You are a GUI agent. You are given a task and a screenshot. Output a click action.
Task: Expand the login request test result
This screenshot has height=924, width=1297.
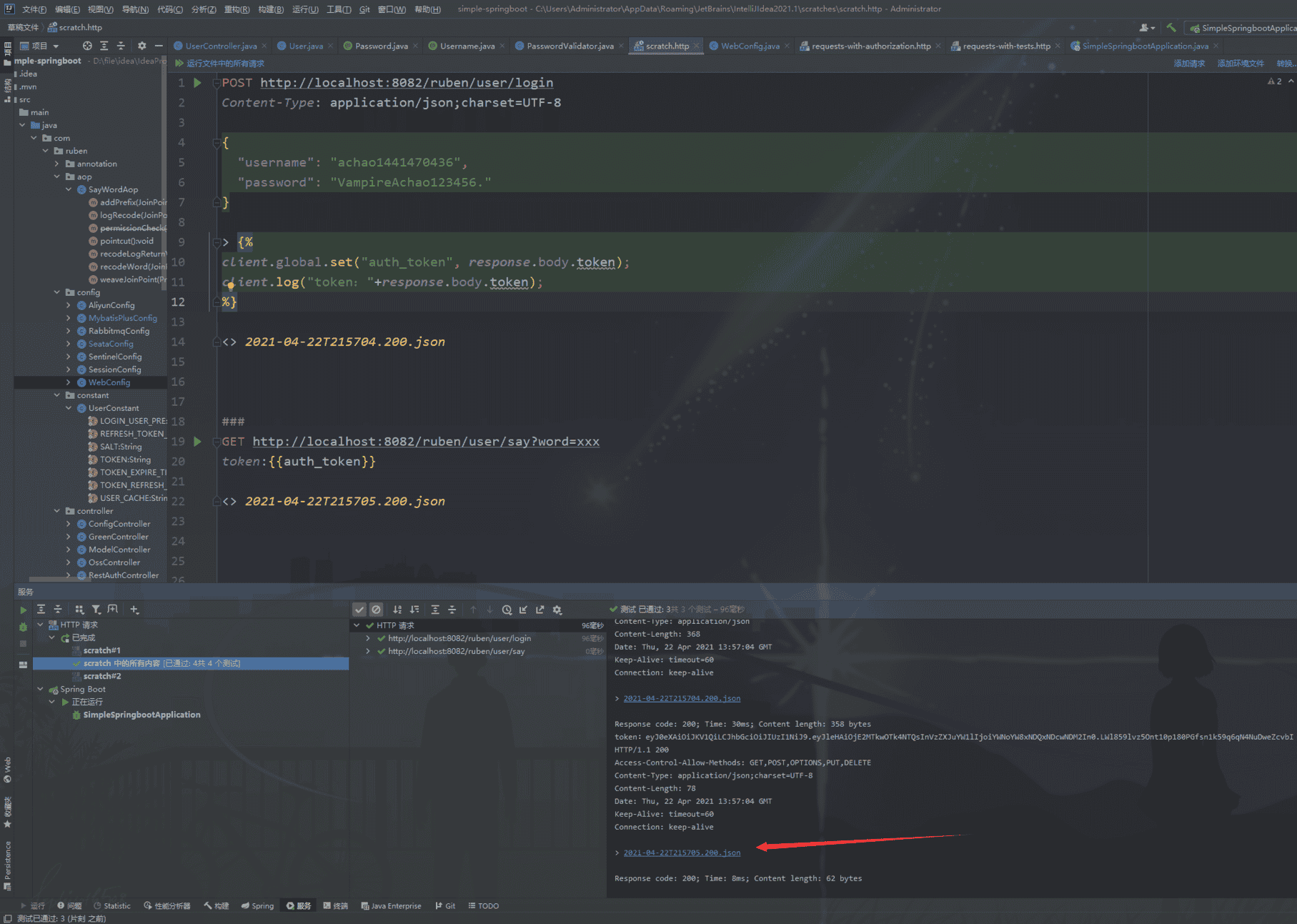point(368,638)
